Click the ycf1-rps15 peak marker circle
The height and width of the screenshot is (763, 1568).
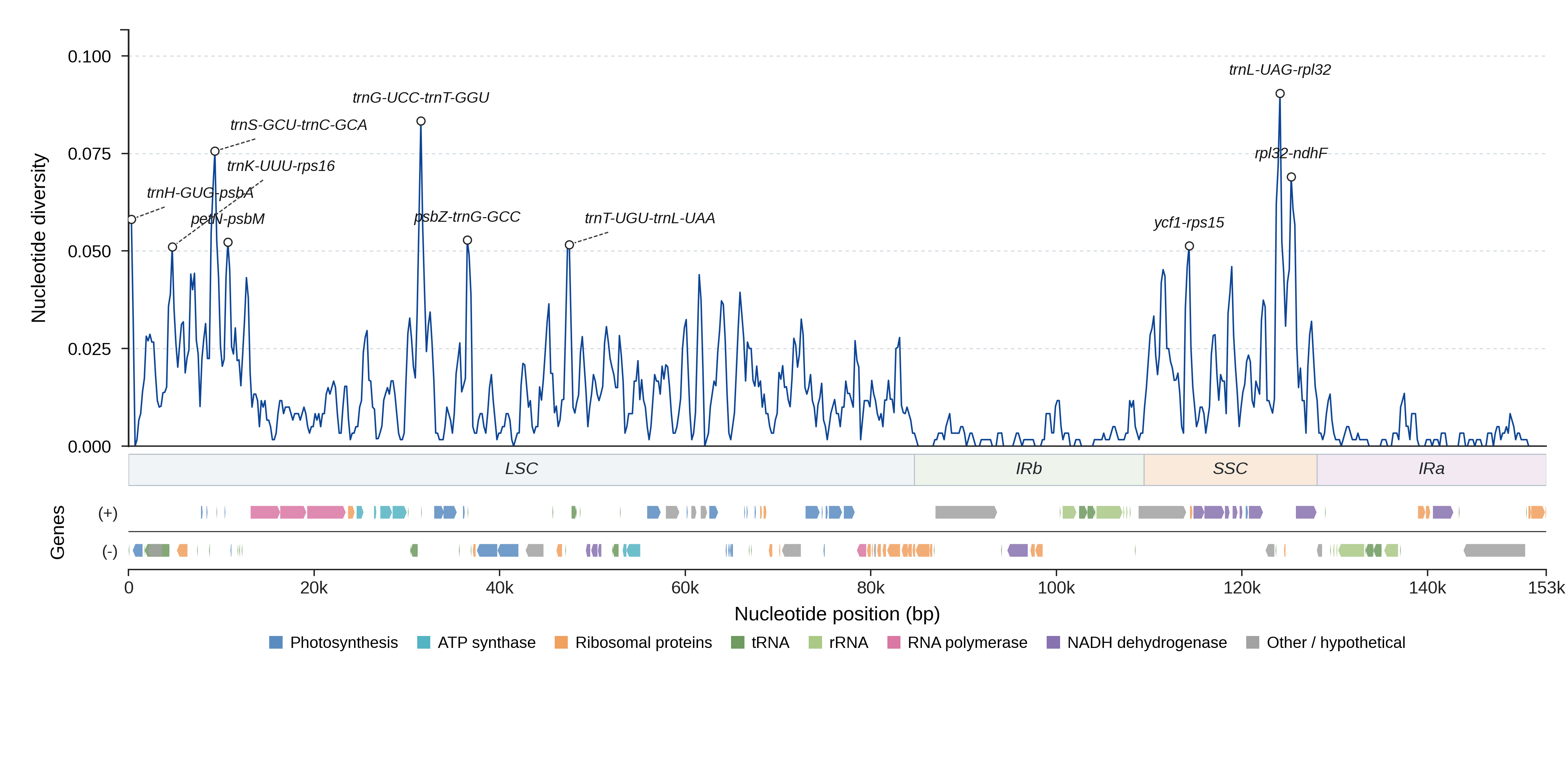pyautogui.click(x=1189, y=246)
